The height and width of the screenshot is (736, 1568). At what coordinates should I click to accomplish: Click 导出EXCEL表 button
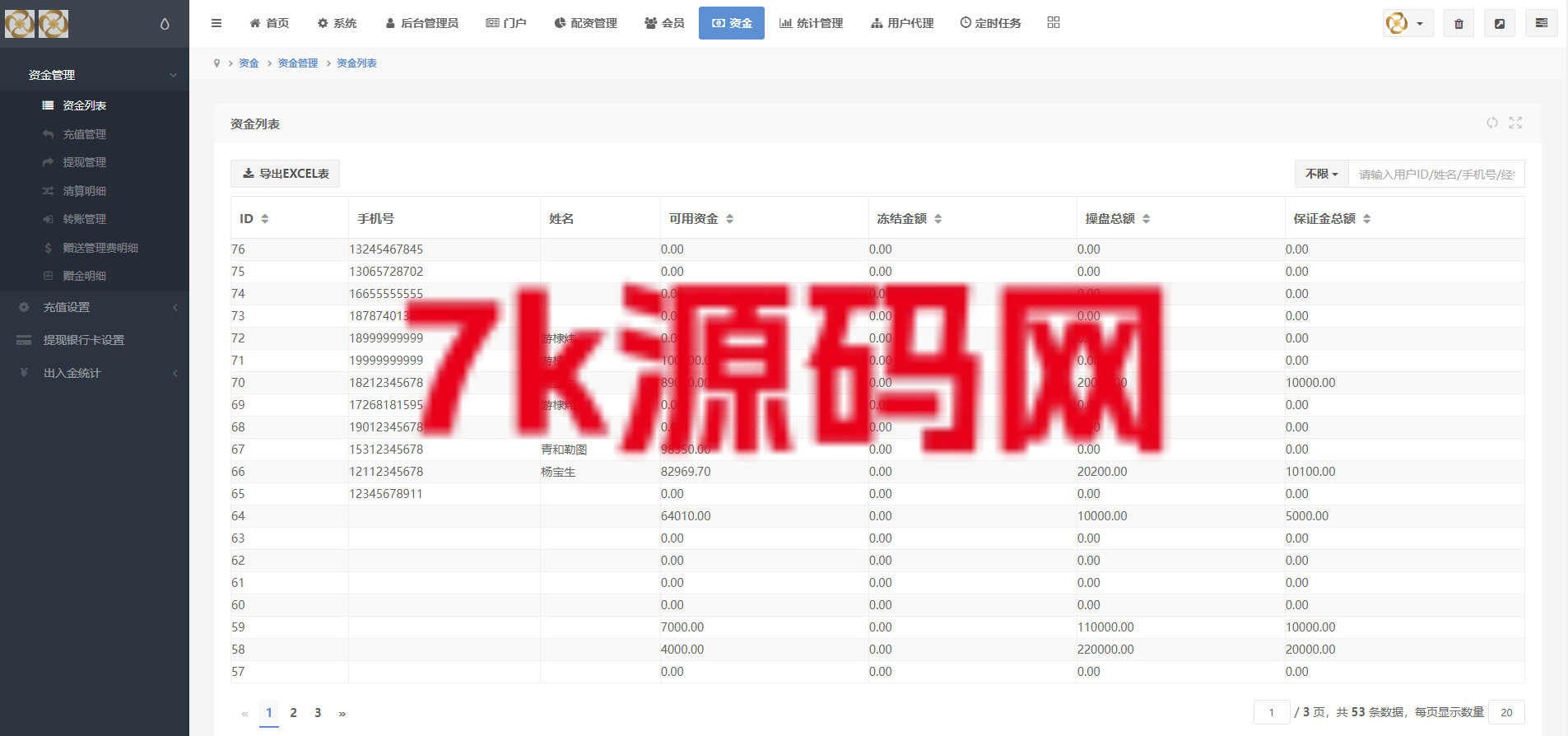pyautogui.click(x=286, y=174)
